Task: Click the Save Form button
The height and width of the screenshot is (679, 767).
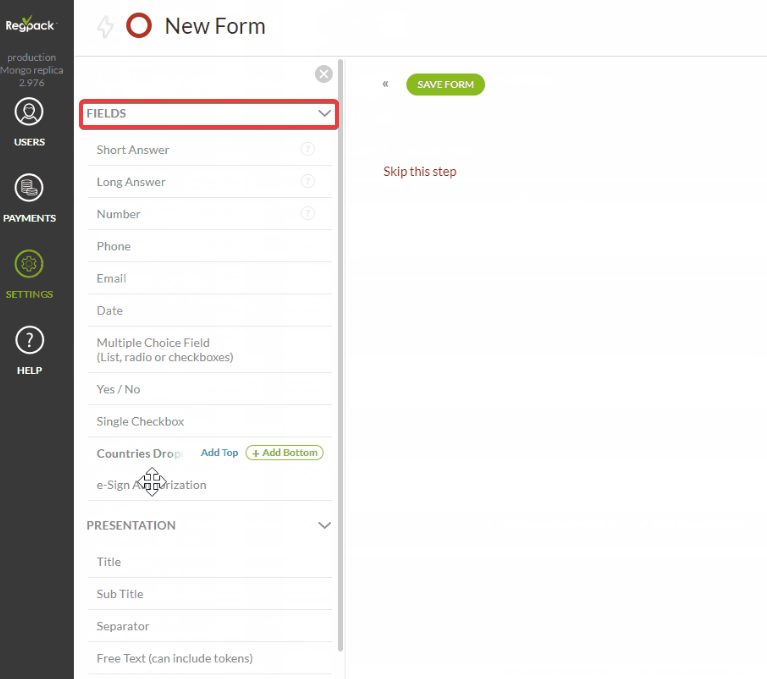Action: (x=445, y=85)
